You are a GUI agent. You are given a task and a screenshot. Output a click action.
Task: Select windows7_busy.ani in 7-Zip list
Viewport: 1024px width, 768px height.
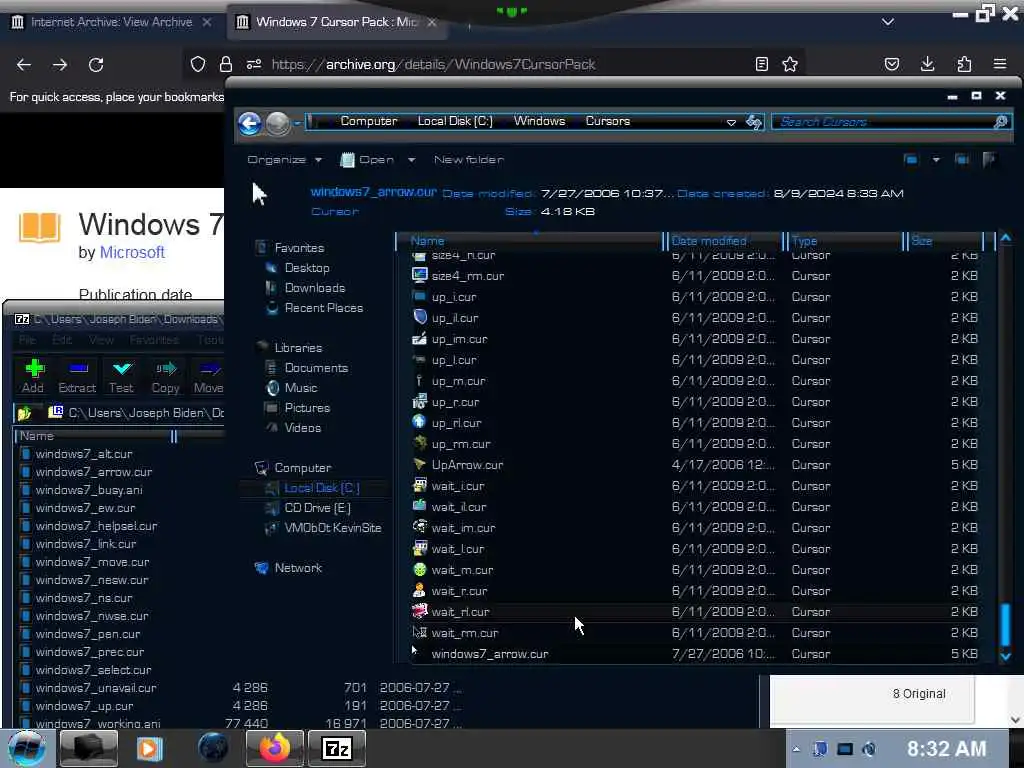(x=89, y=490)
